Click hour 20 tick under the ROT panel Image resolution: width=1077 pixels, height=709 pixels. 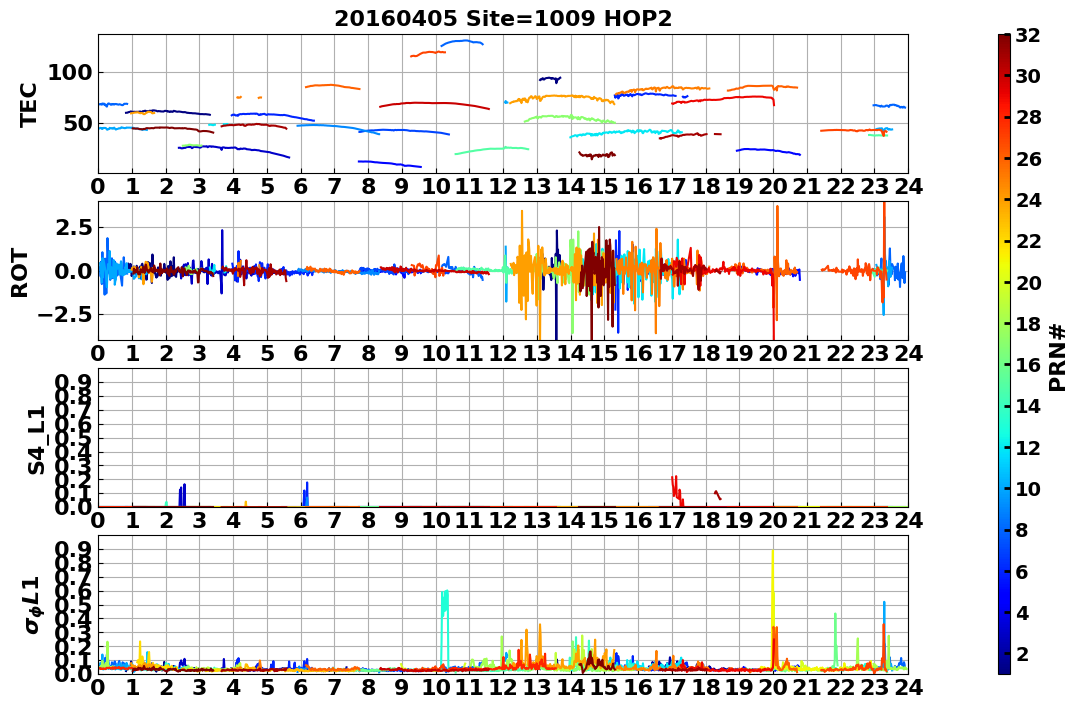pyautogui.click(x=773, y=354)
